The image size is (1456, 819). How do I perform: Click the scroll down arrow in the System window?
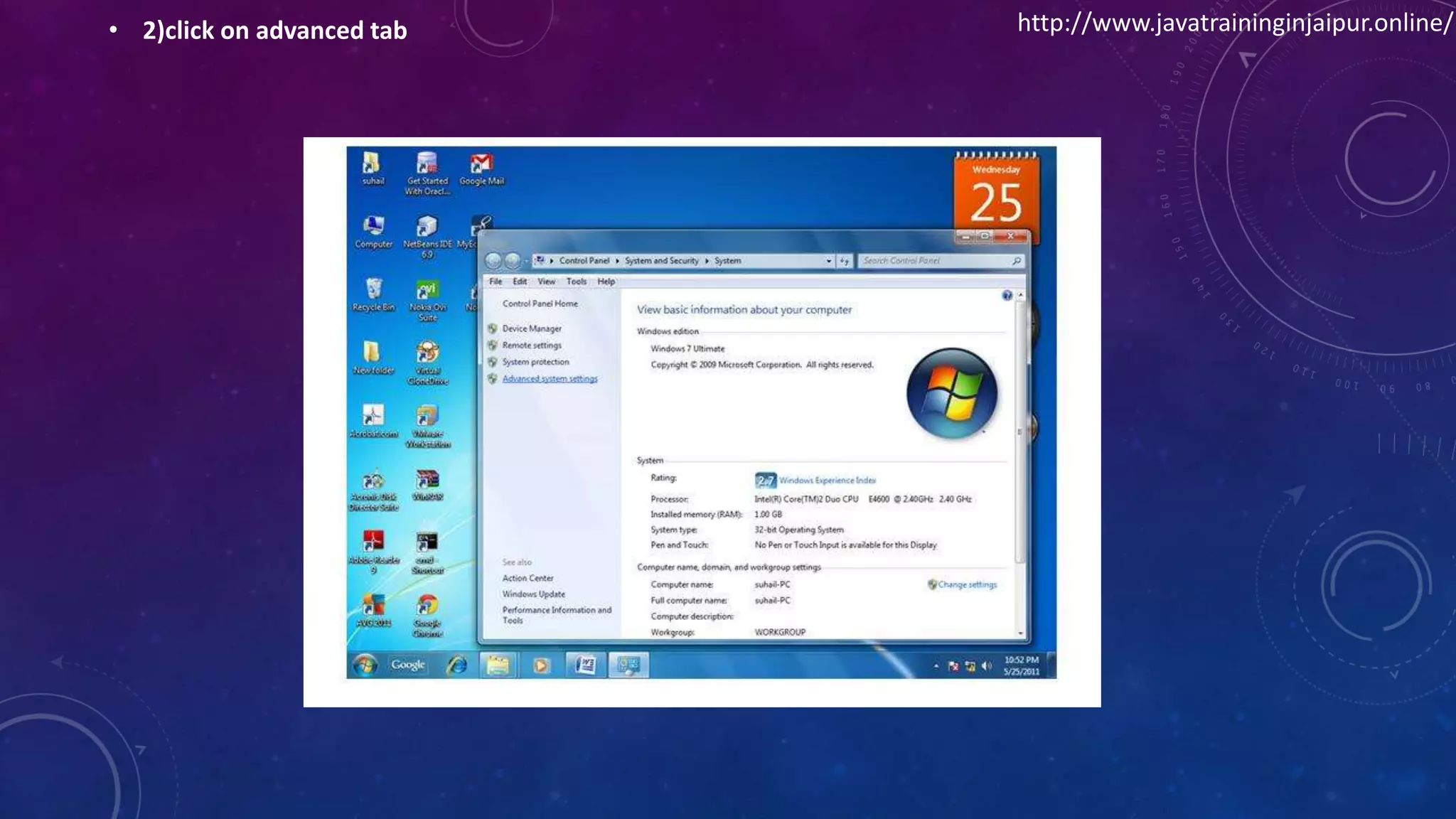1020,633
